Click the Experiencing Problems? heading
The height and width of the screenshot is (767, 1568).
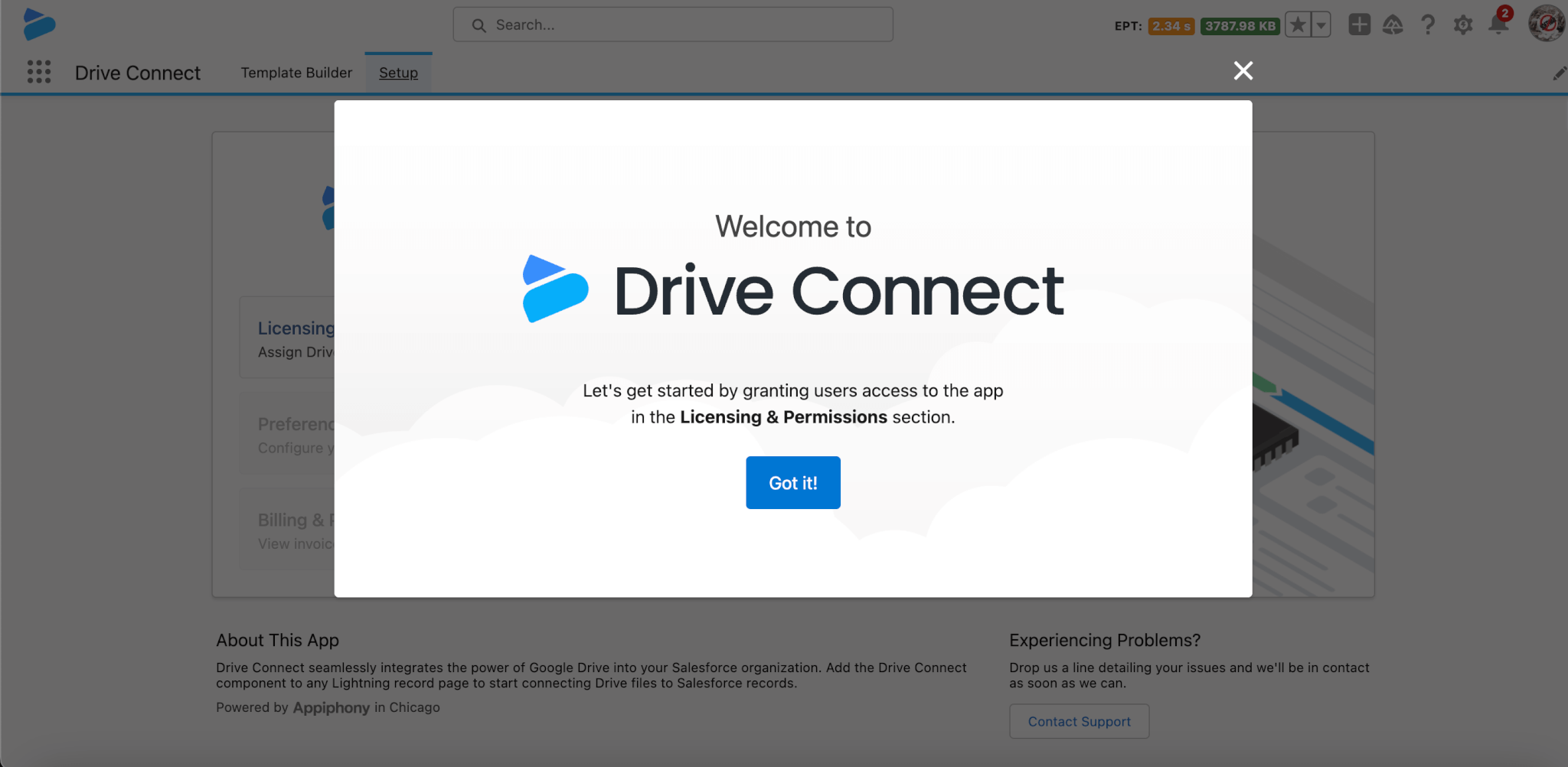[x=1105, y=640]
